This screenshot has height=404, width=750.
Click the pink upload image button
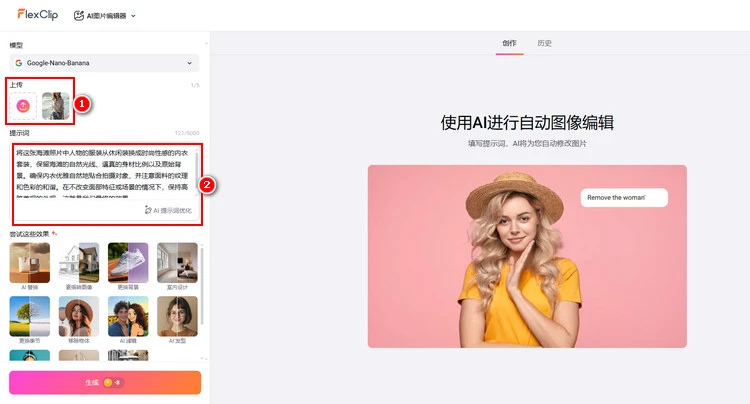click(x=23, y=106)
